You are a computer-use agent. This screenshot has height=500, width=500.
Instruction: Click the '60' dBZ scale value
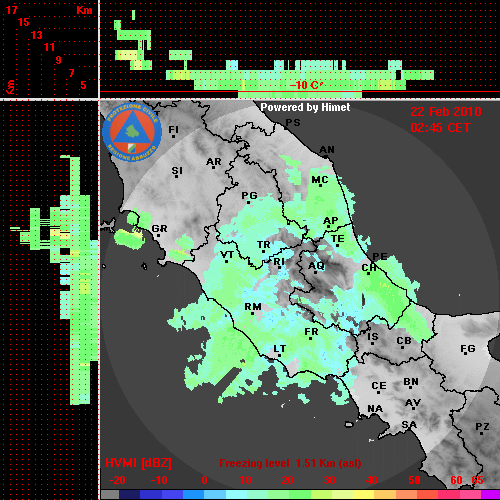456,480
